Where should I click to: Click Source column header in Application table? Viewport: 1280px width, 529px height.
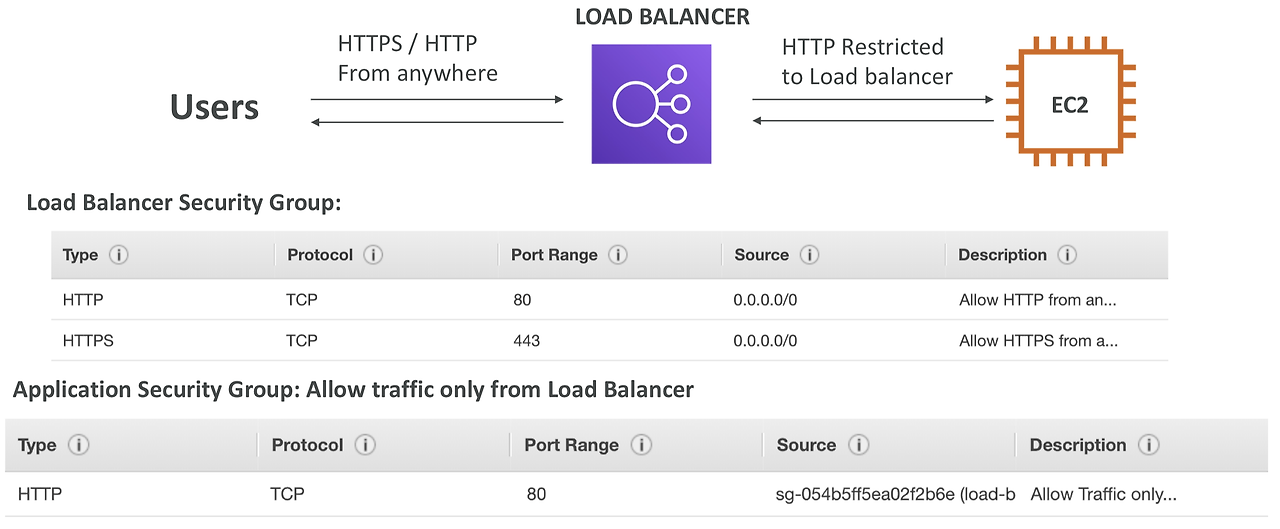pyautogui.click(x=806, y=445)
